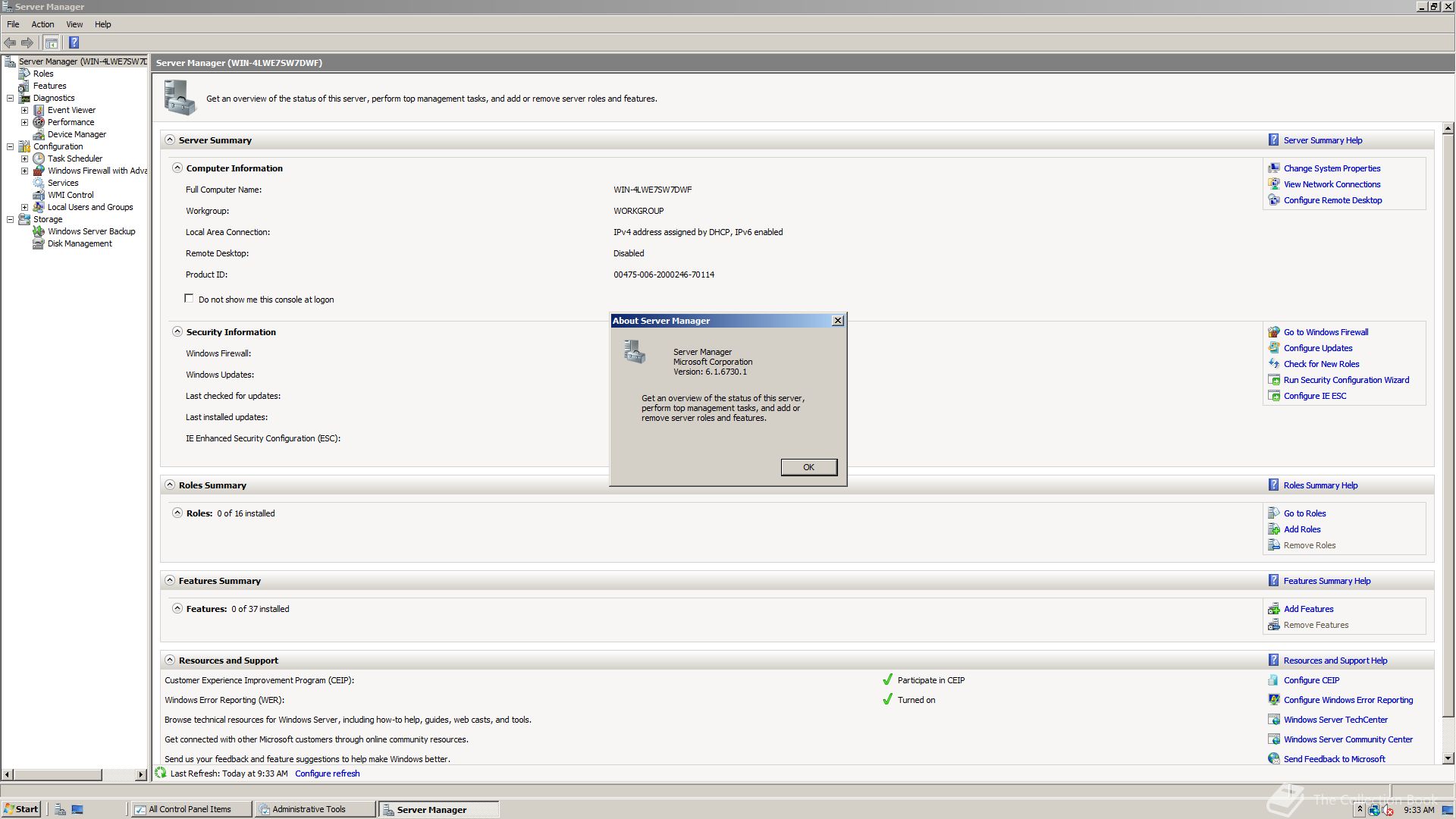
Task: Select Windows Firewall with Advanced Security node
Action: pyautogui.click(x=97, y=171)
